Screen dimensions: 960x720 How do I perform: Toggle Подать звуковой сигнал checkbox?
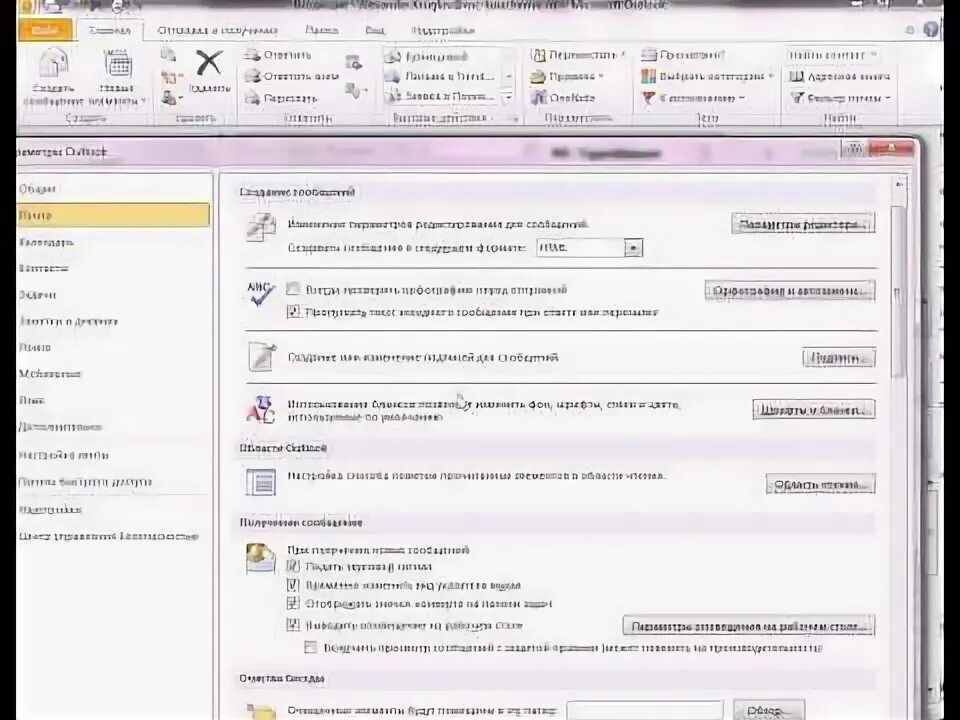point(293,566)
